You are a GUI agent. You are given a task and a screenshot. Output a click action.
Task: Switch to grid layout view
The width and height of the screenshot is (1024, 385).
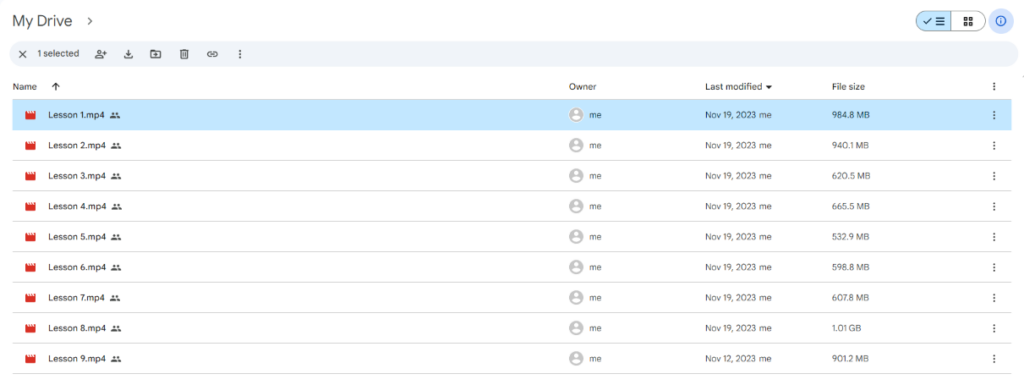[968, 22]
